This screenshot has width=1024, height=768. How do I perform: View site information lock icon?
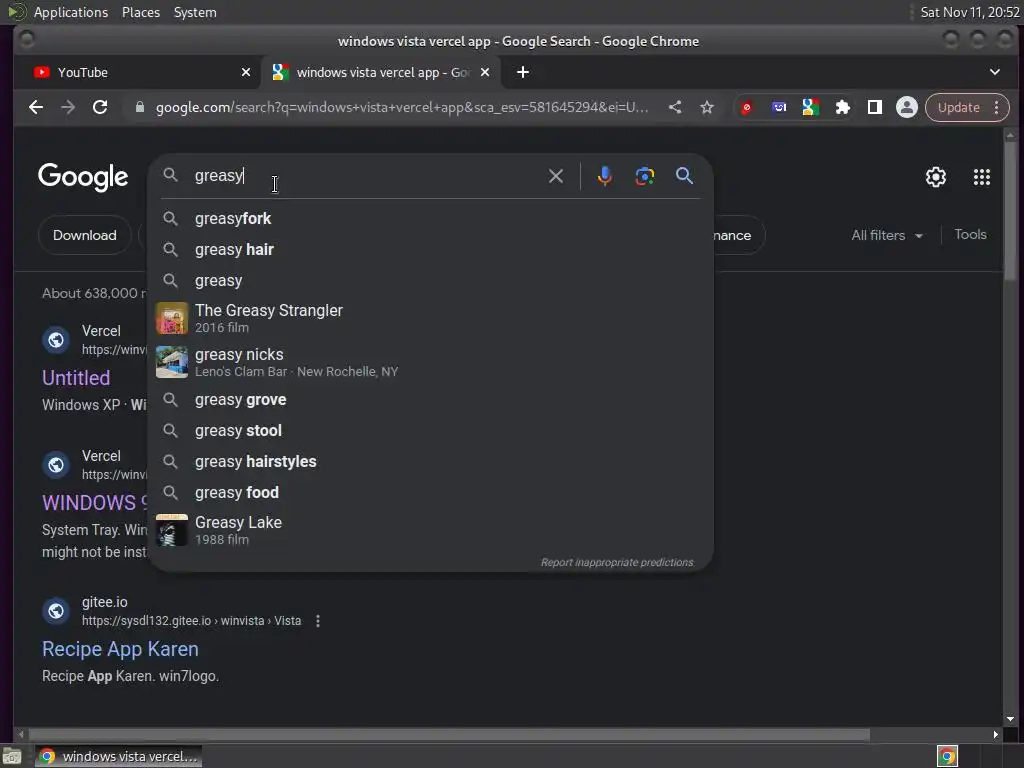(x=140, y=107)
